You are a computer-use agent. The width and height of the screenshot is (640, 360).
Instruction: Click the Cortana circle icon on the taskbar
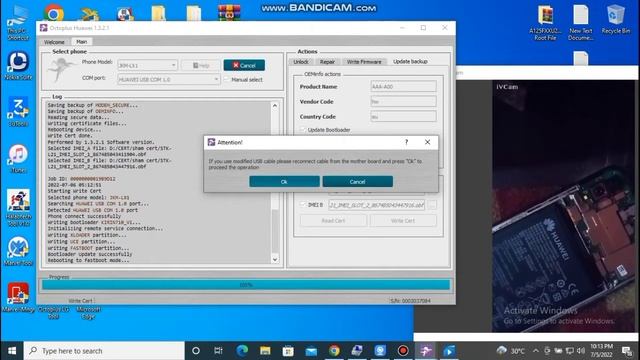click(196, 351)
